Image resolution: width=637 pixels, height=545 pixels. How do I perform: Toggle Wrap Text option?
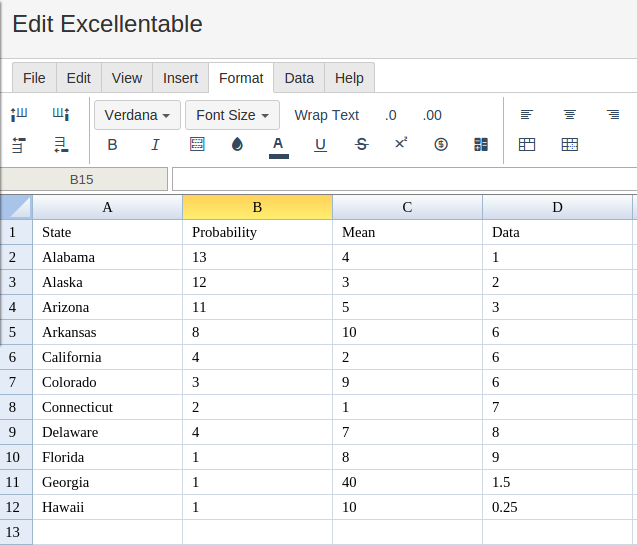tap(327, 115)
